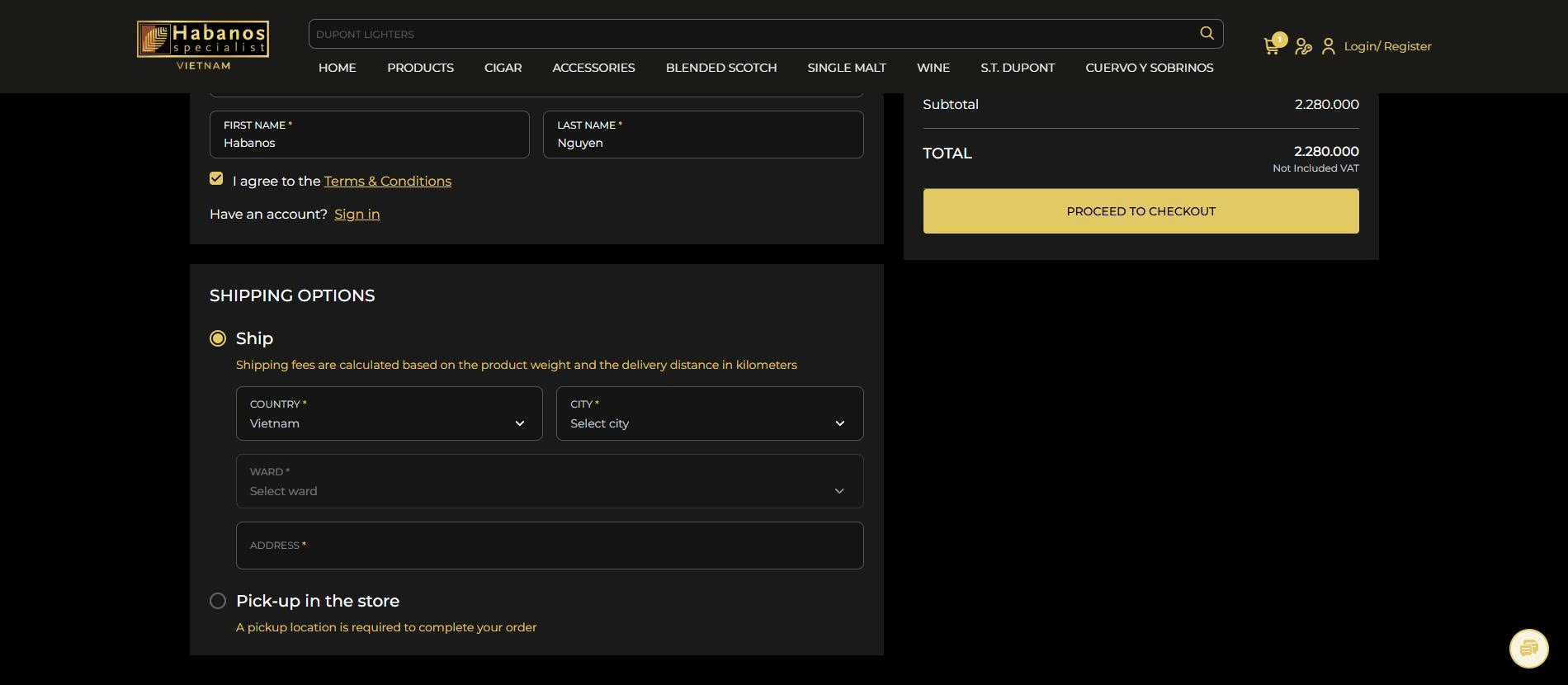Go to the Home menu

(x=338, y=68)
